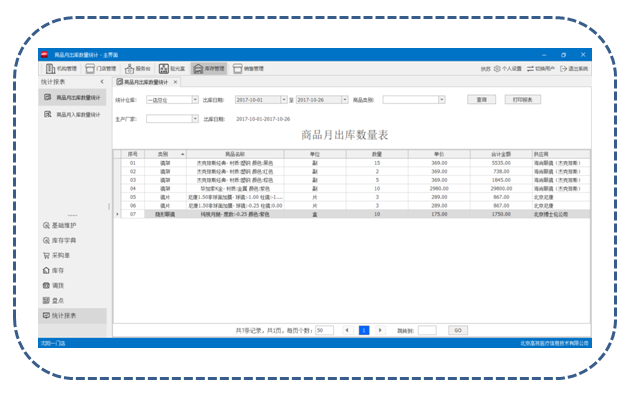This screenshot has height=395, width=631.
Task: Switch to 商品月出库数量统计 tab
Action: (x=145, y=82)
